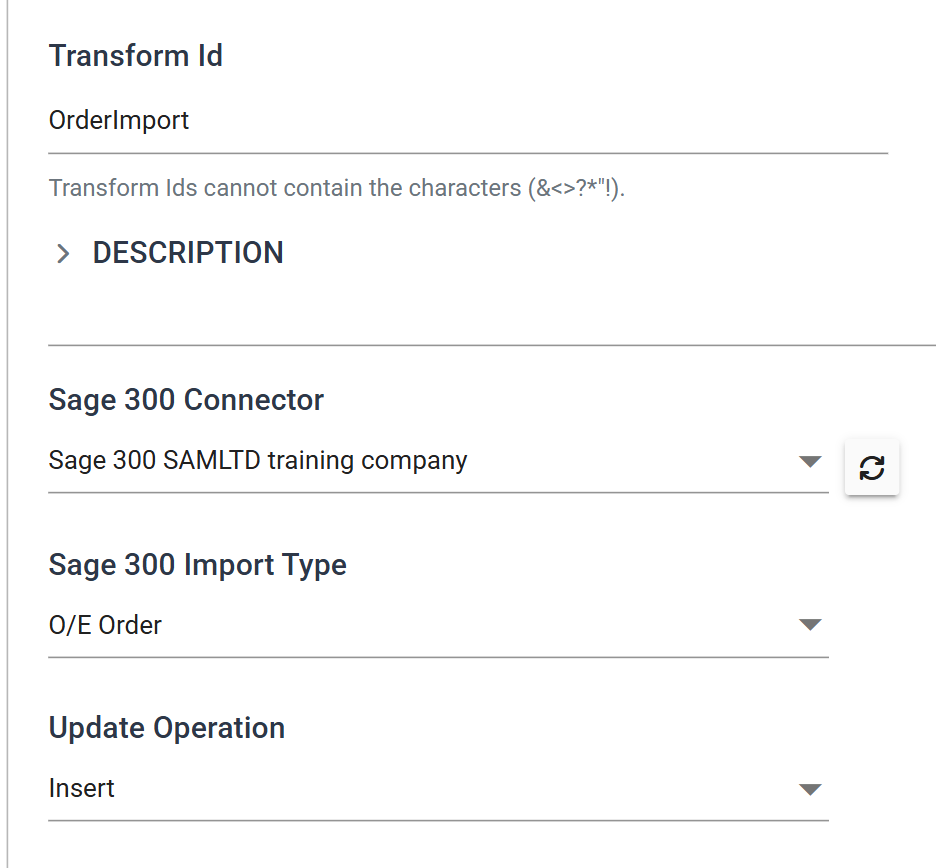
Task: Open the Sage 300 Connector dropdown
Action: 438,461
